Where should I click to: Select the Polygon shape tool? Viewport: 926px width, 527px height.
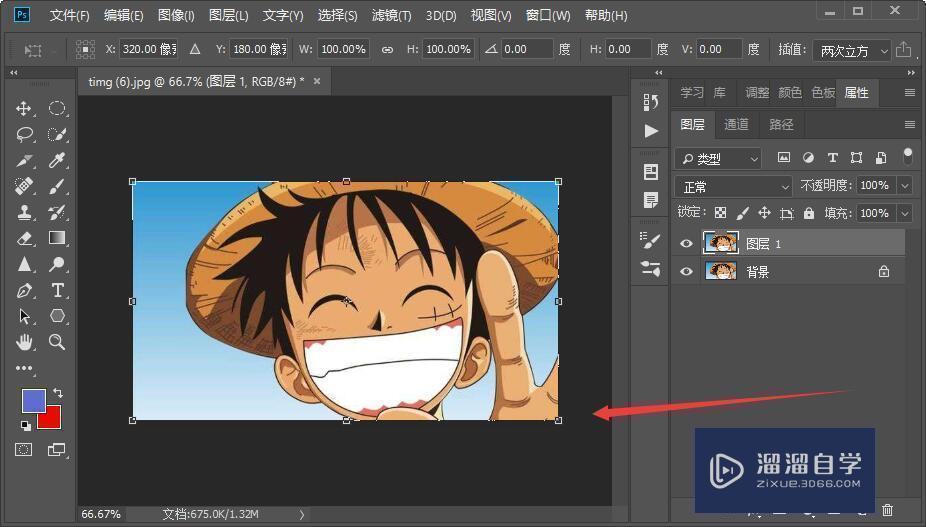click(x=57, y=316)
